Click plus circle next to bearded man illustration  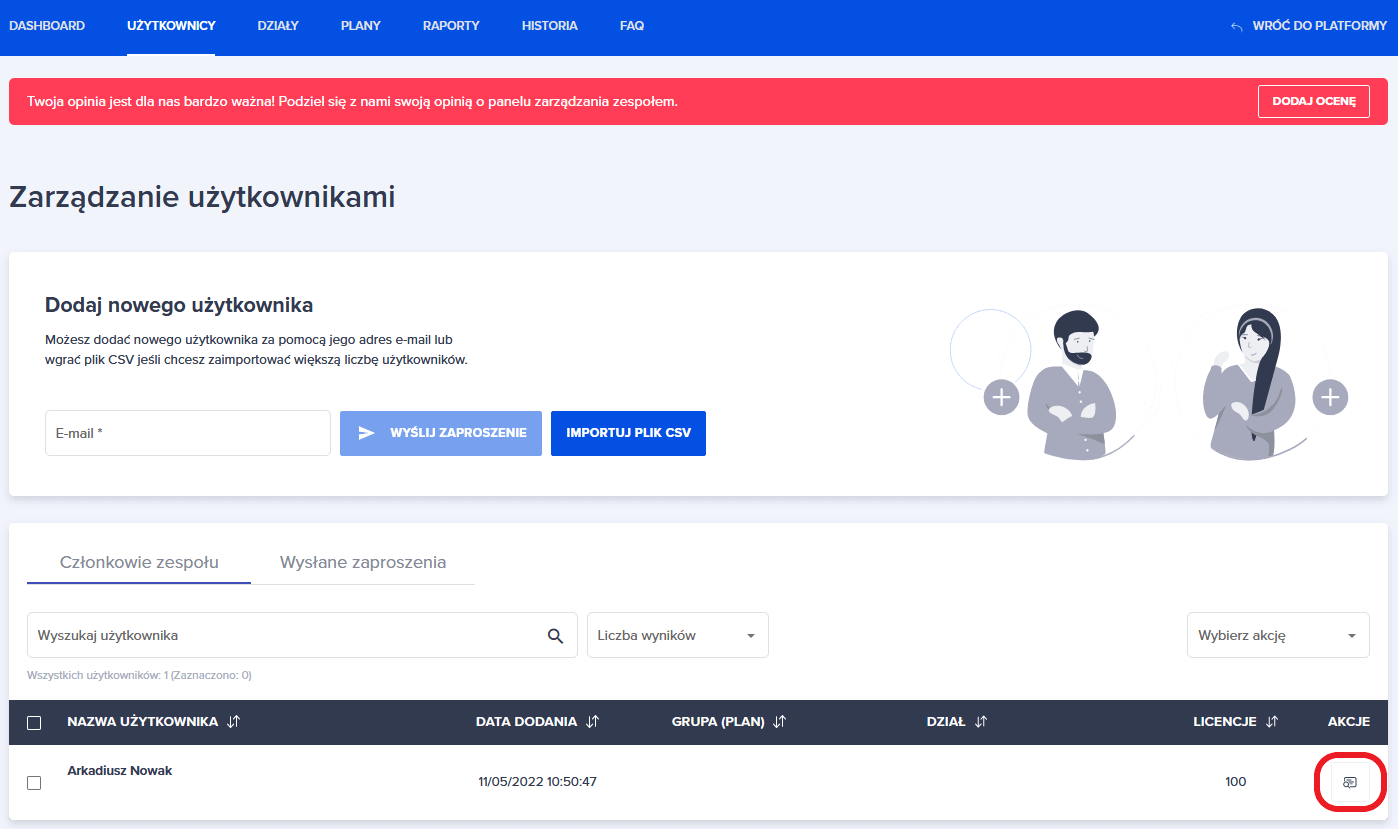(x=1001, y=397)
